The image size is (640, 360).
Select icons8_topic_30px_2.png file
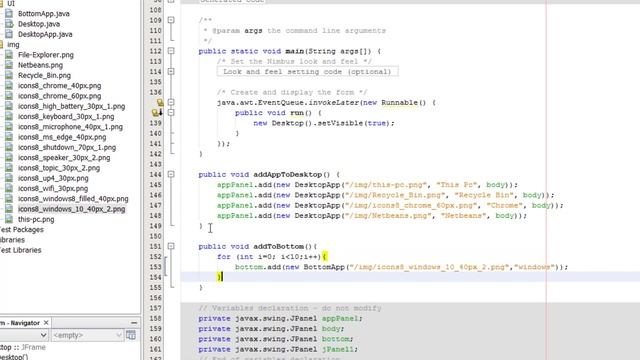coord(59,168)
